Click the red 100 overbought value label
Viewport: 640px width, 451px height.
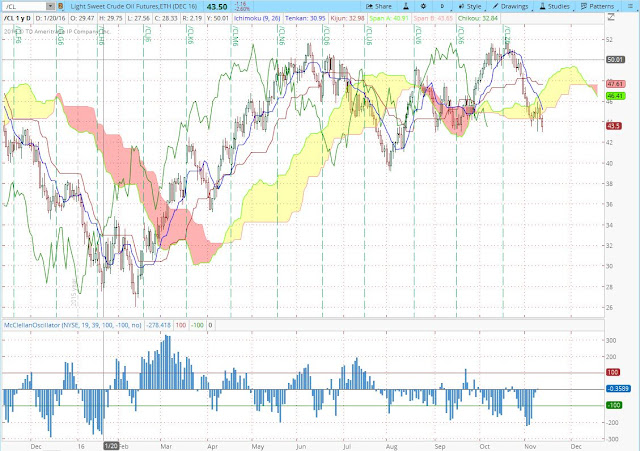click(181, 325)
